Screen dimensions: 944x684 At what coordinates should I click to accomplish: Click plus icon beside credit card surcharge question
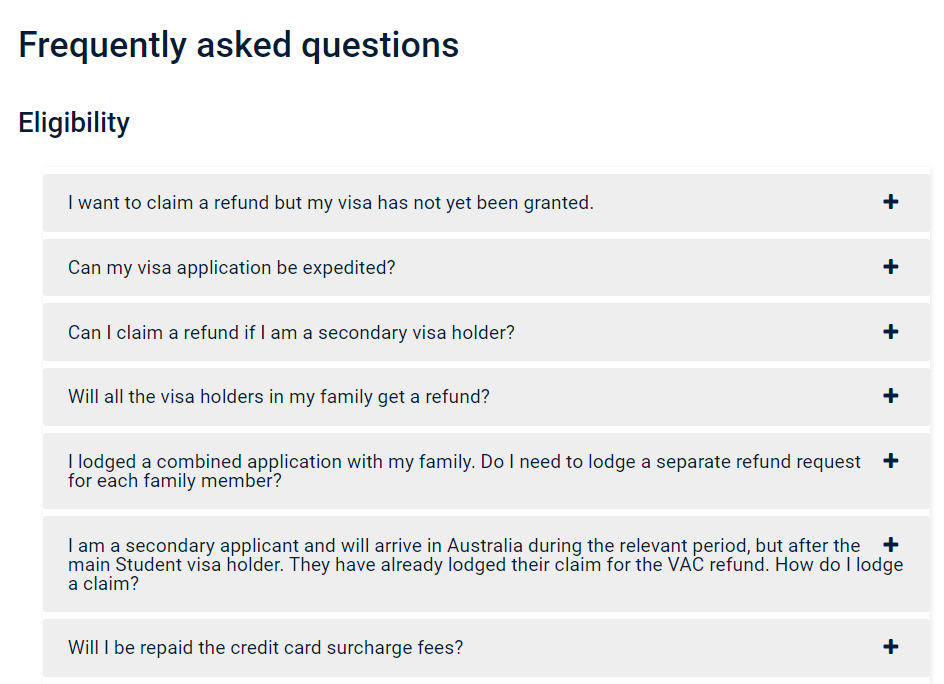click(x=890, y=647)
